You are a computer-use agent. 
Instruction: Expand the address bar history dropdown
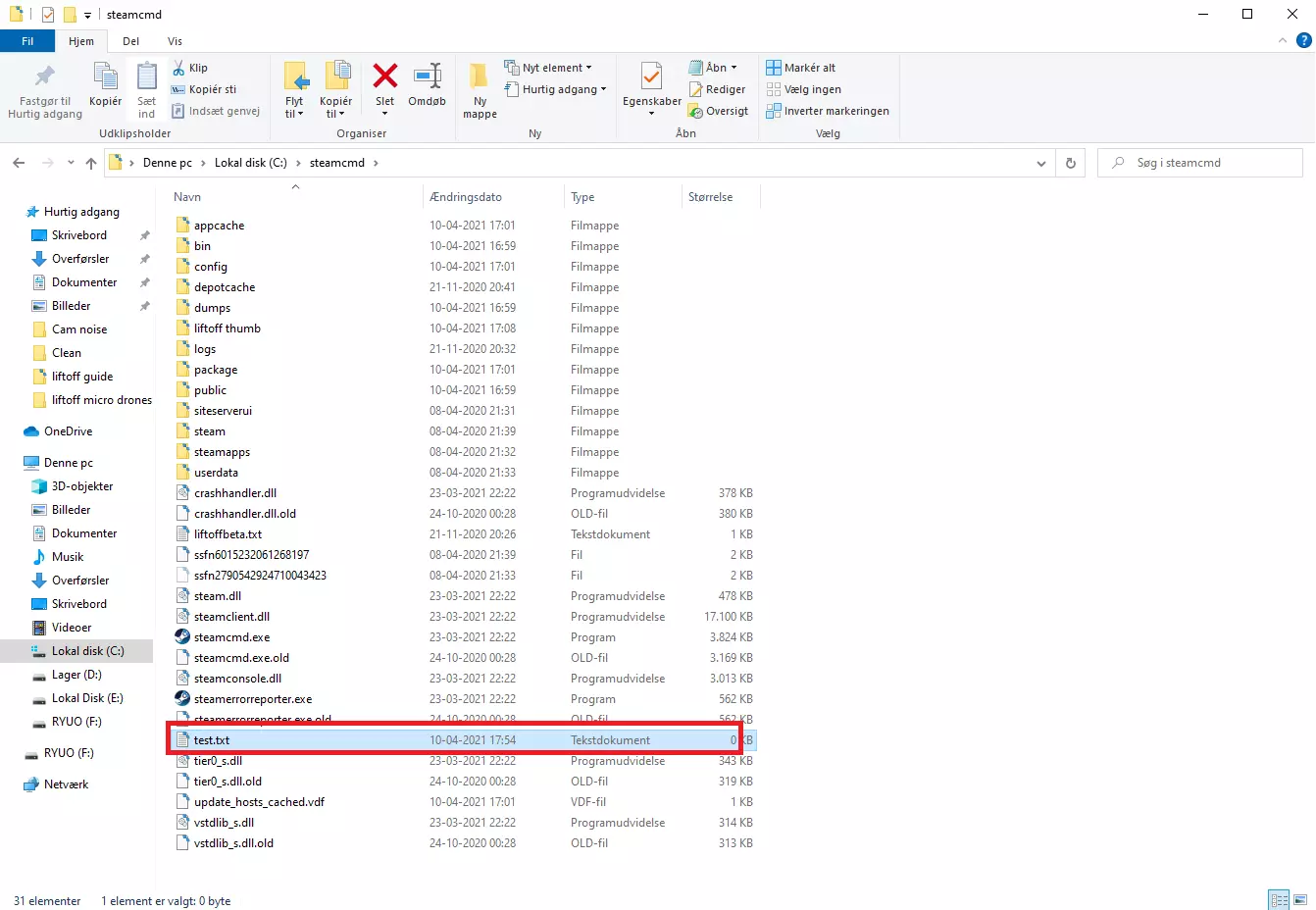coord(1041,163)
